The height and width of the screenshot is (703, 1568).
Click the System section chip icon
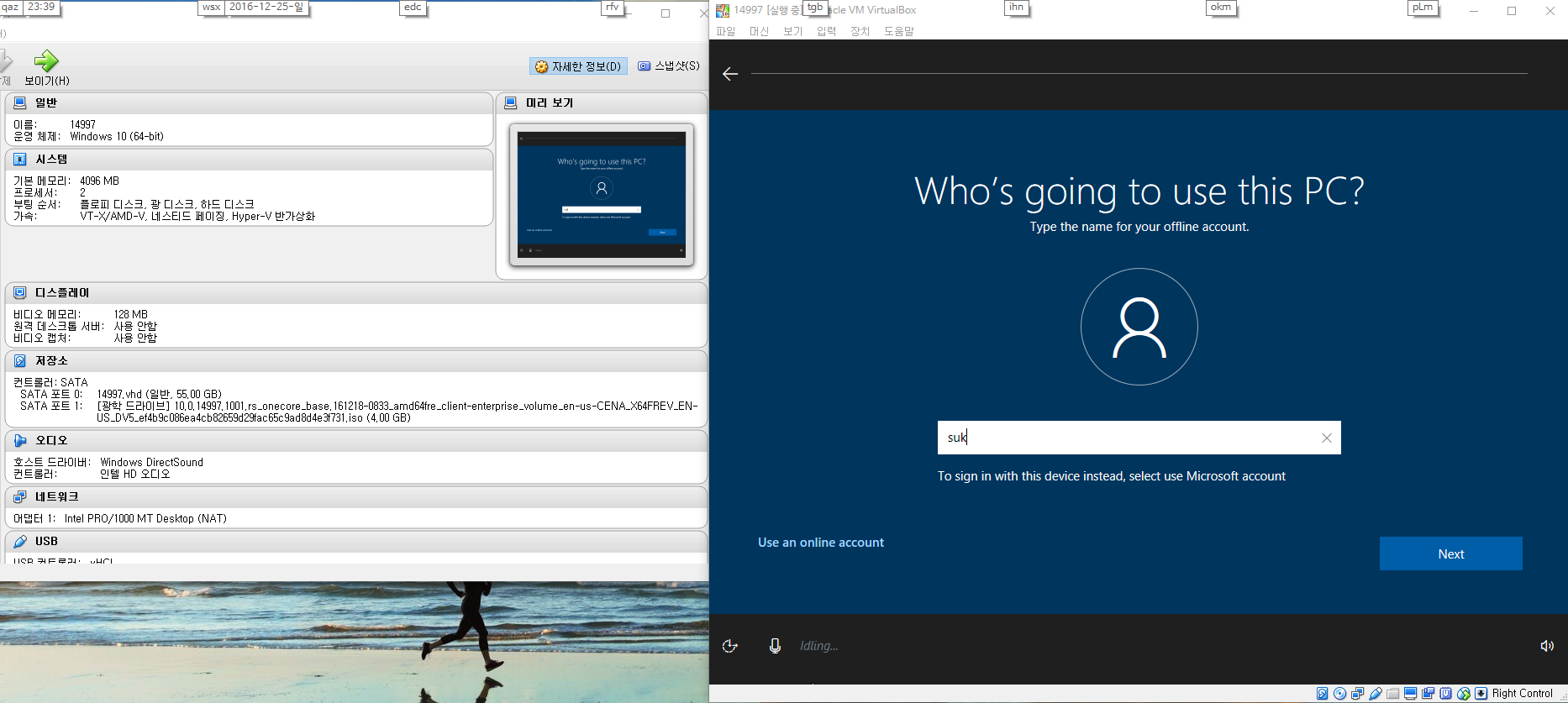[19, 159]
